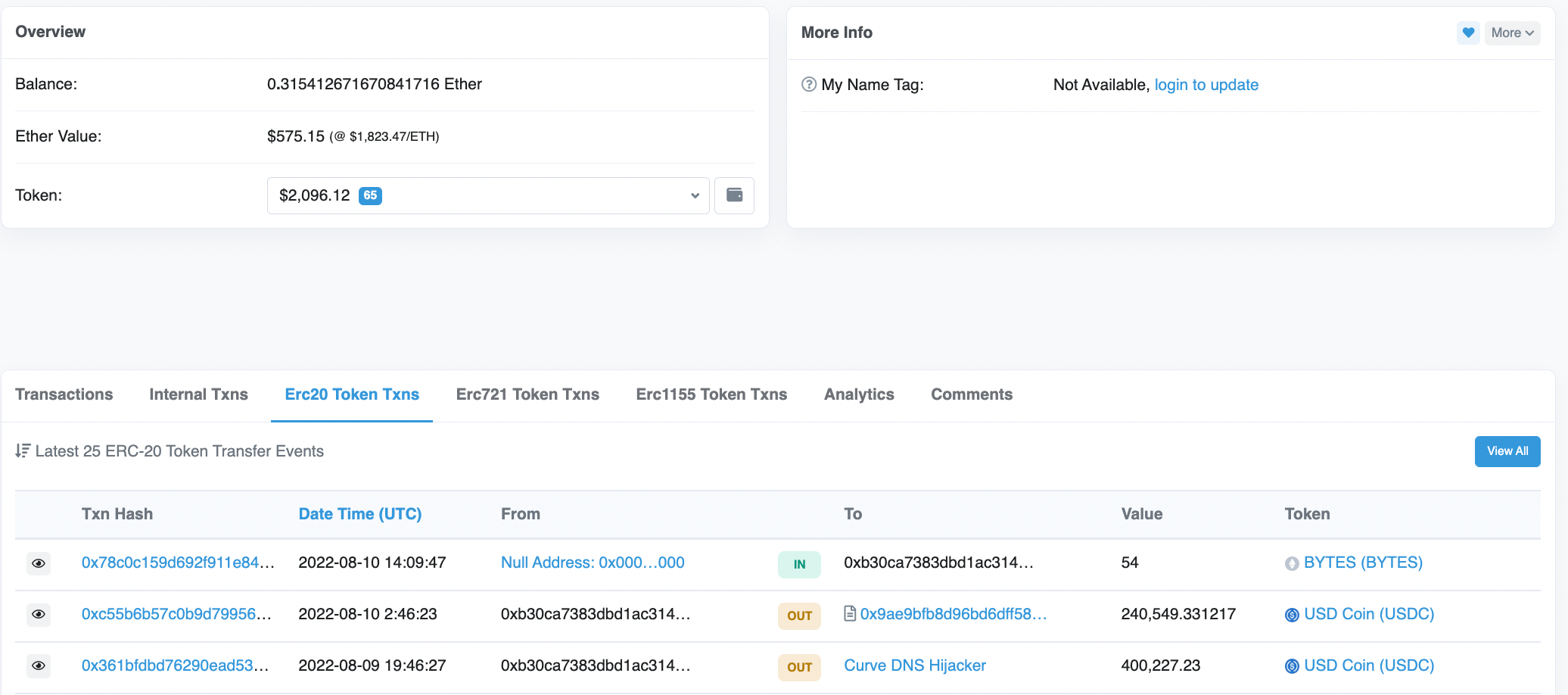Open transaction hash 0xc55b6b57c0b9d79956…
Viewport: 1568px width, 695px height.
(x=176, y=614)
